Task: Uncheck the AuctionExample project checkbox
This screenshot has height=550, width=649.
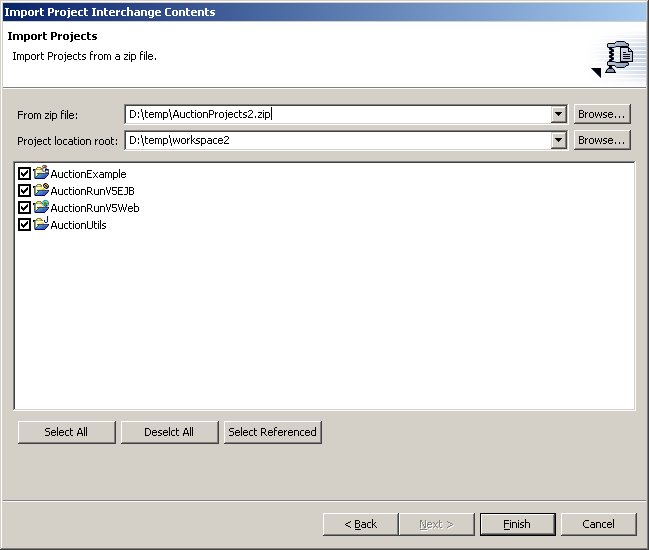Action: (x=24, y=173)
